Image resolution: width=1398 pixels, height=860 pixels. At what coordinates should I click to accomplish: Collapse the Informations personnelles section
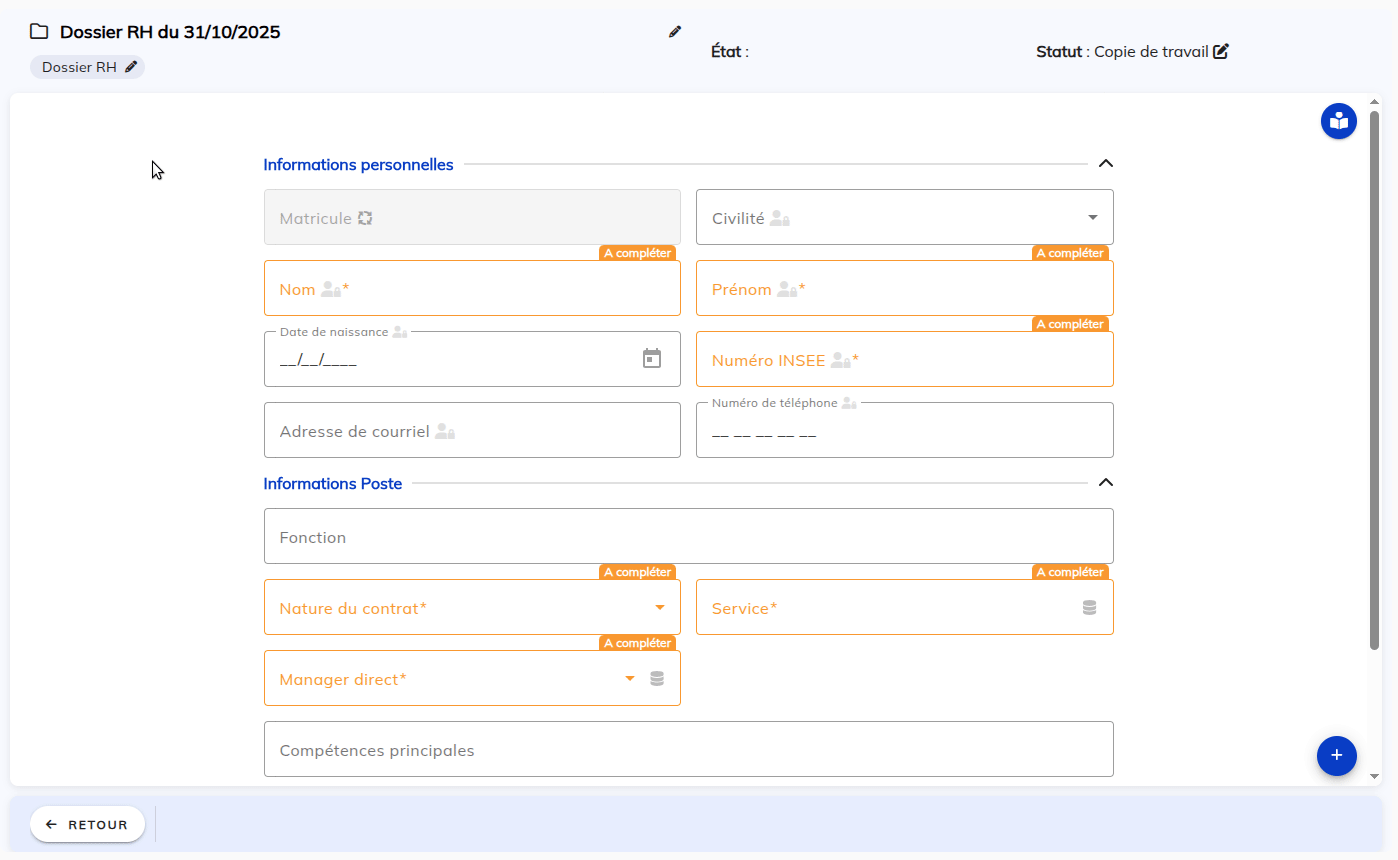click(1105, 164)
